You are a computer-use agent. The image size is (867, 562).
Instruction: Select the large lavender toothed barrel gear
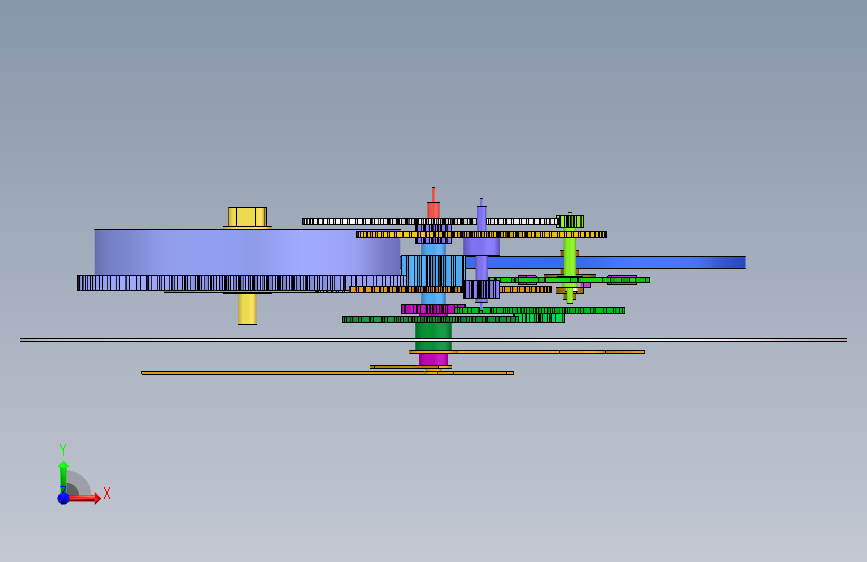click(241, 283)
